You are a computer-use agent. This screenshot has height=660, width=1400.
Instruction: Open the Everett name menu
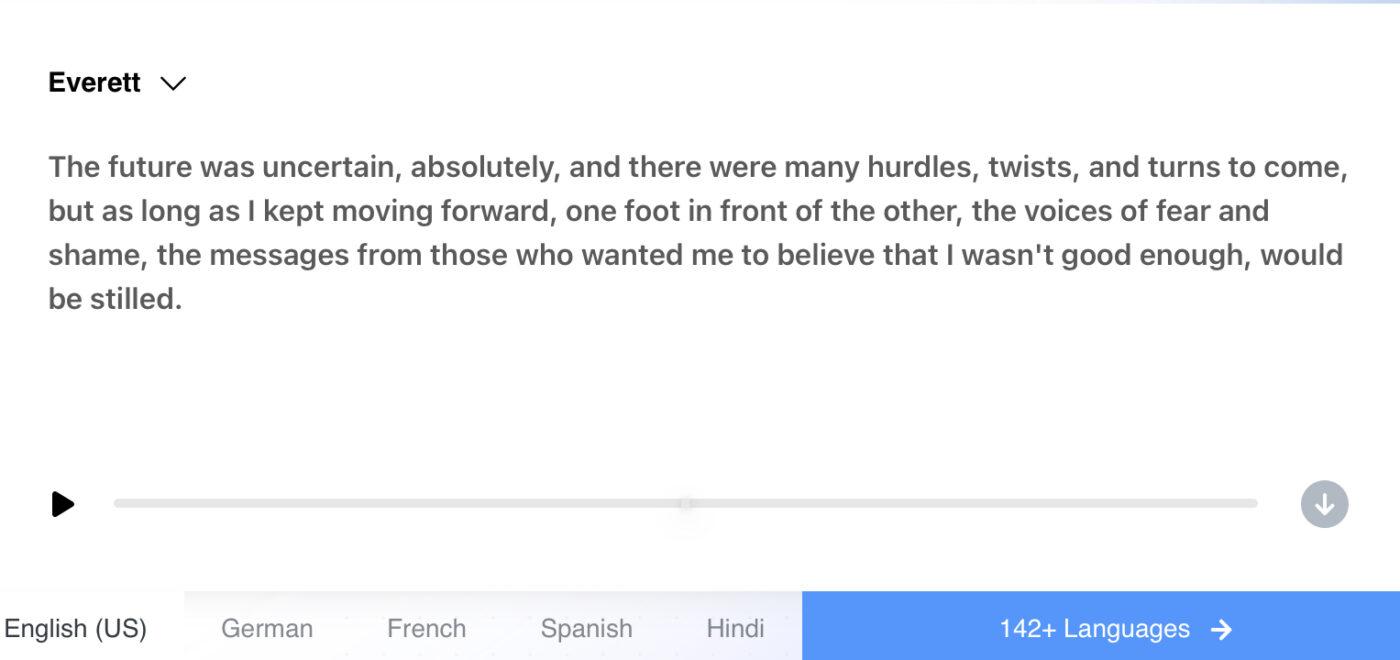(x=93, y=83)
